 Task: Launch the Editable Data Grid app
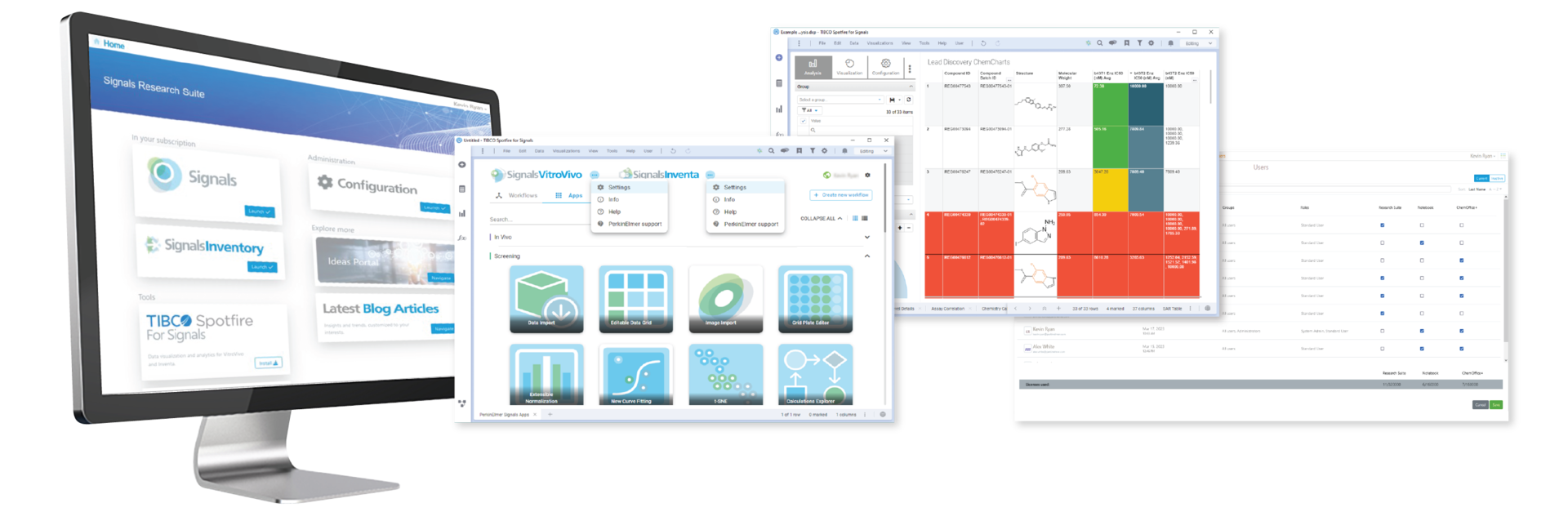[x=635, y=298]
